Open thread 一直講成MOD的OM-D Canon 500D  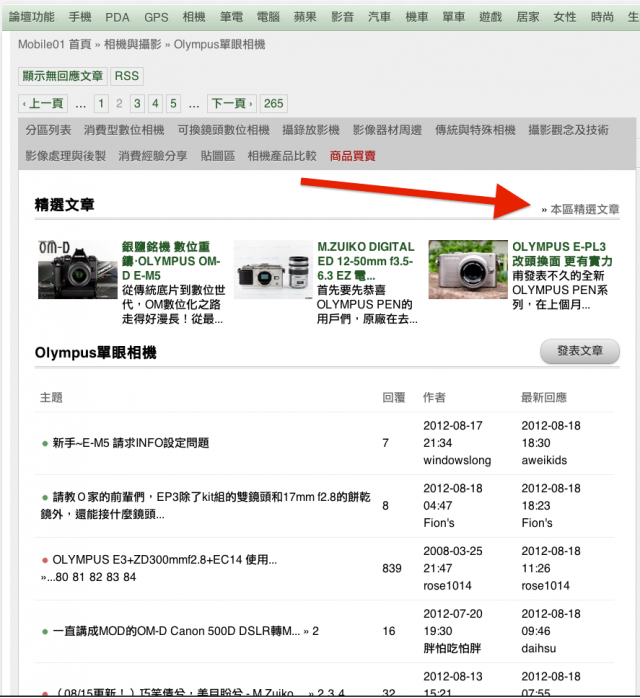coord(176,632)
